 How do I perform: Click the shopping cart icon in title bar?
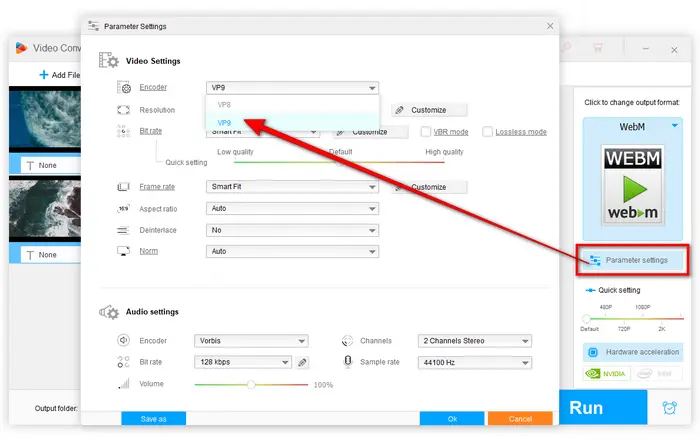click(597, 47)
